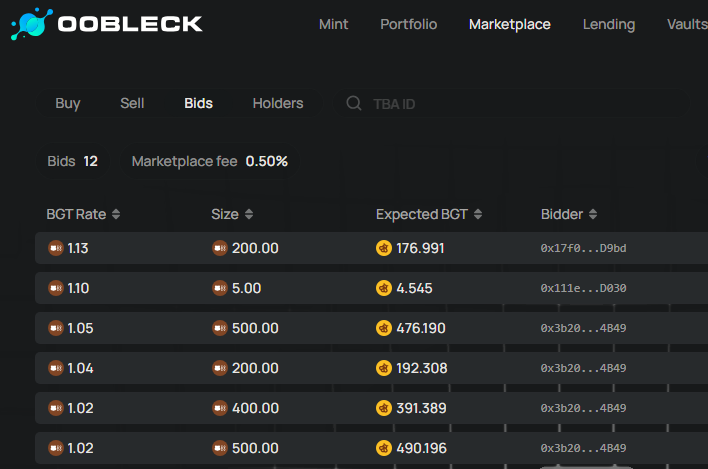708x469 pixels.
Task: Switch to the Sell tab
Action: [132, 103]
